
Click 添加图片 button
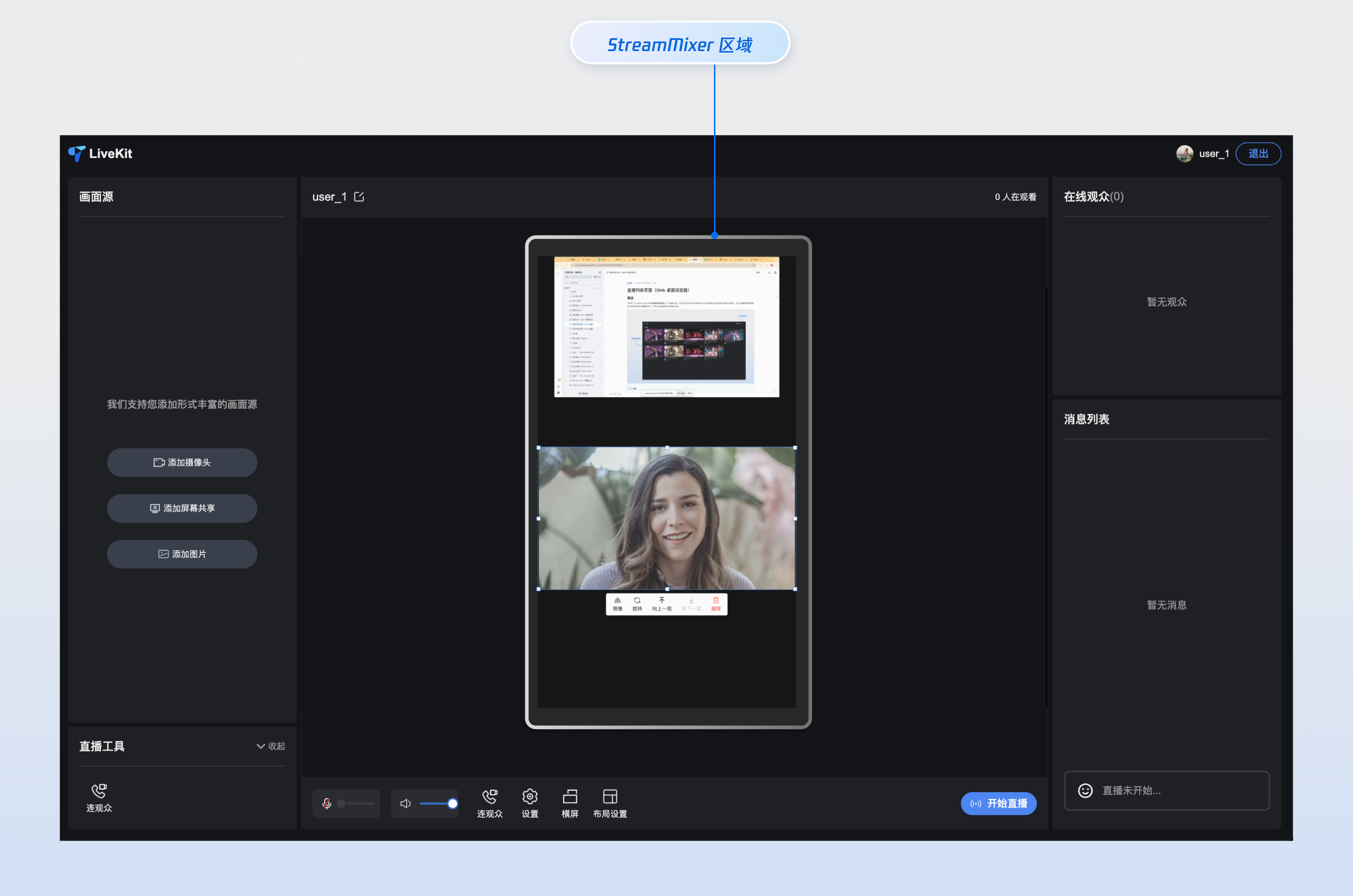point(182,554)
